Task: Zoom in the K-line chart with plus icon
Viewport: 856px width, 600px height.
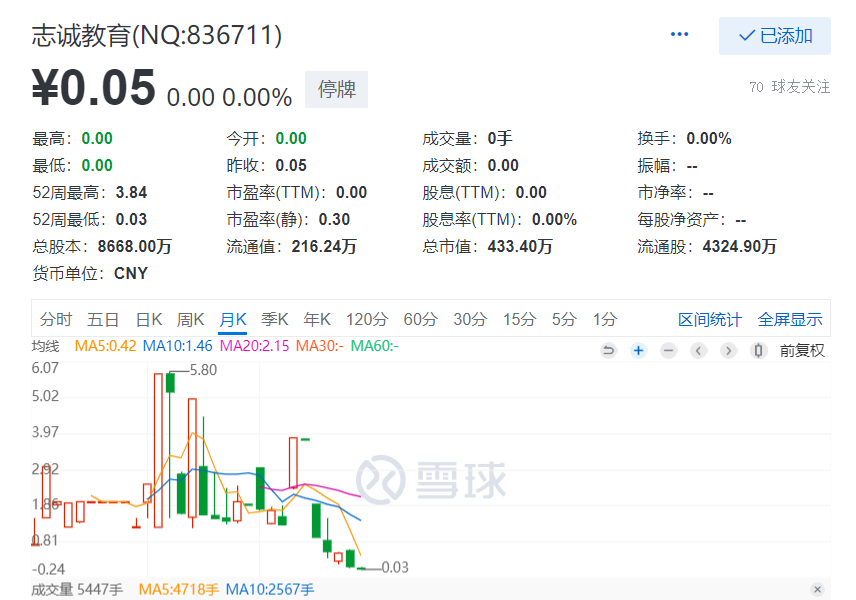Action: click(x=638, y=350)
